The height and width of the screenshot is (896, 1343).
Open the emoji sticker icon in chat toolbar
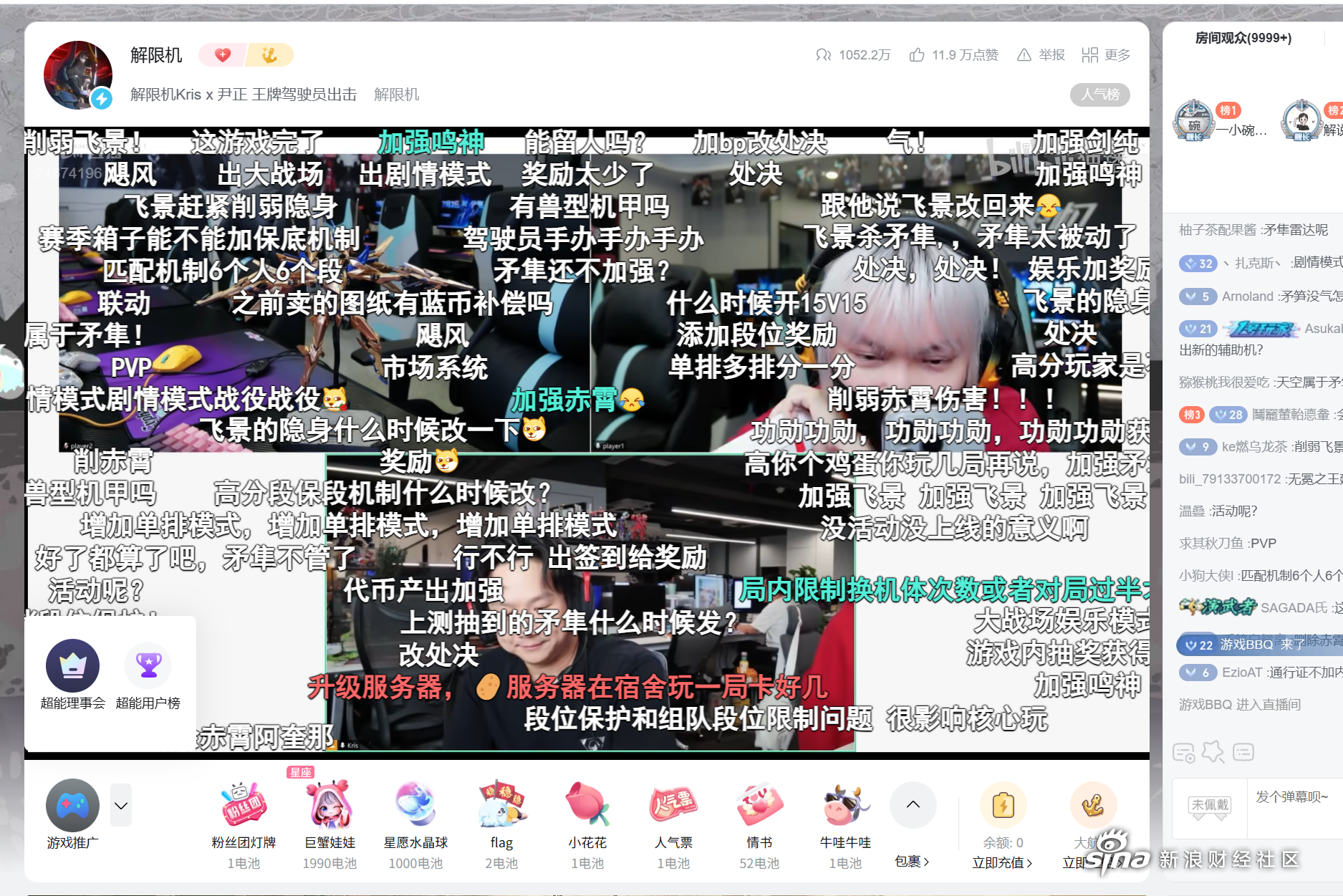[x=1213, y=752]
